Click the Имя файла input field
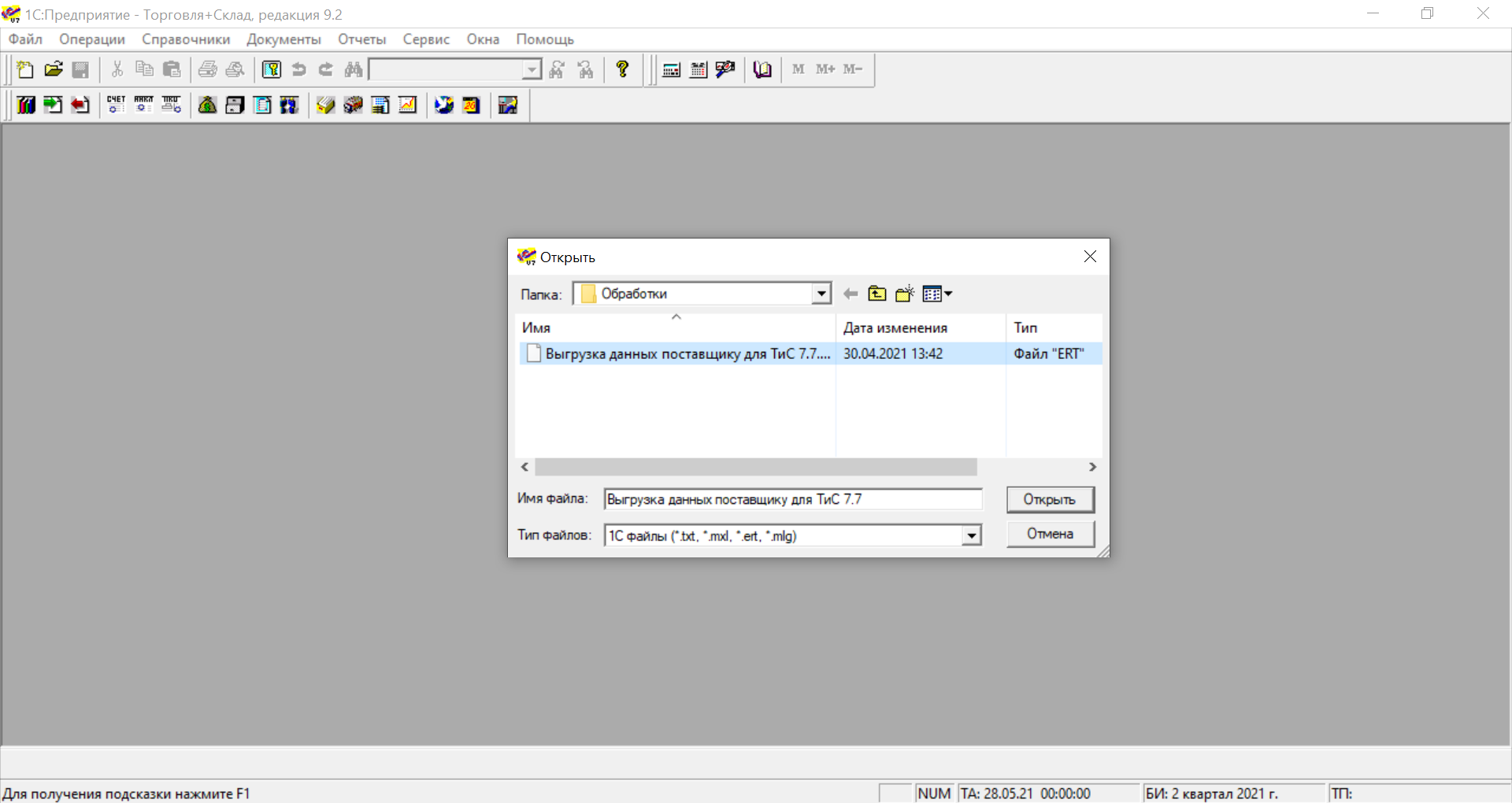 tap(793, 499)
